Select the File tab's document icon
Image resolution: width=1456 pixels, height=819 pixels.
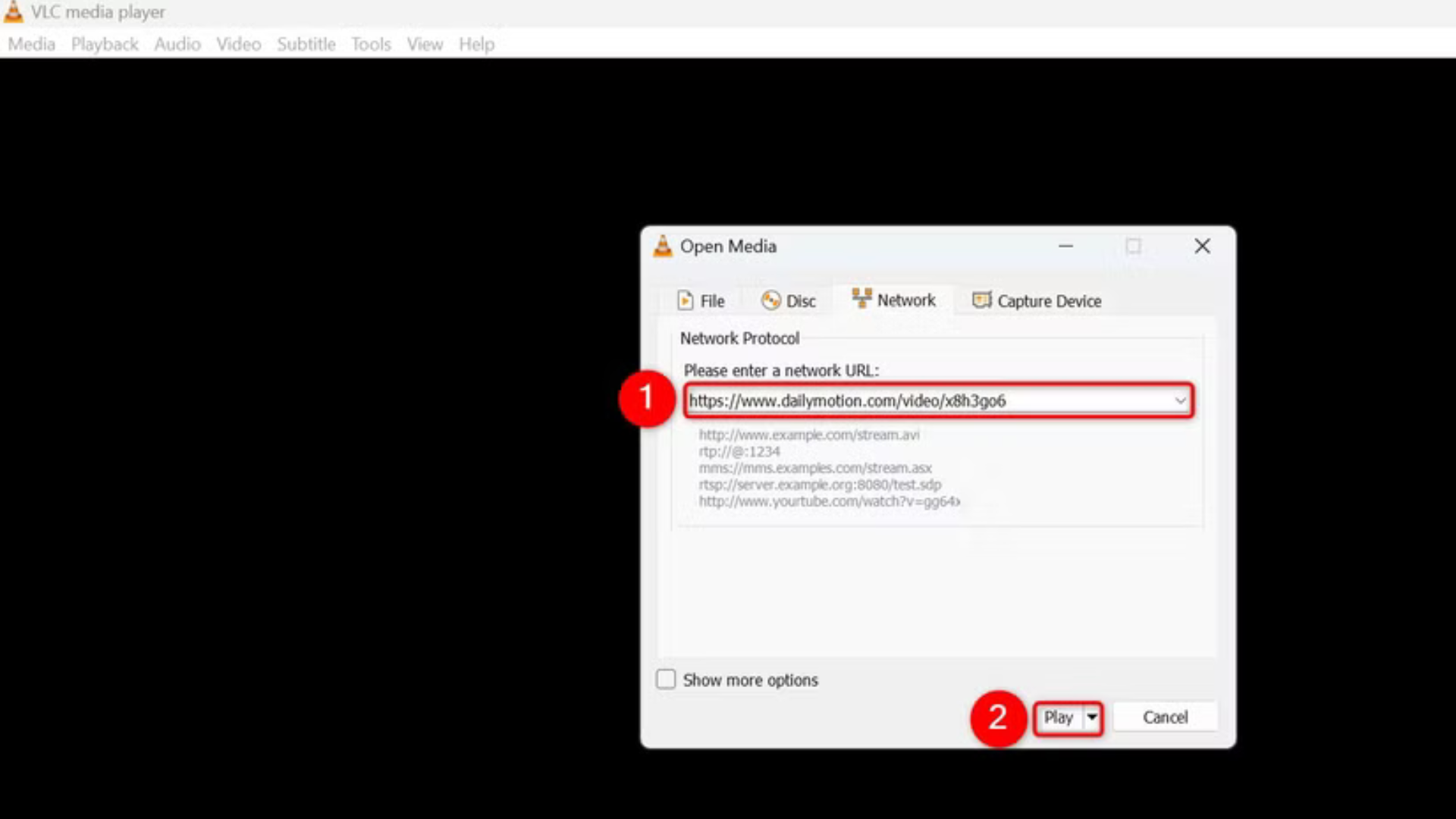pos(685,300)
